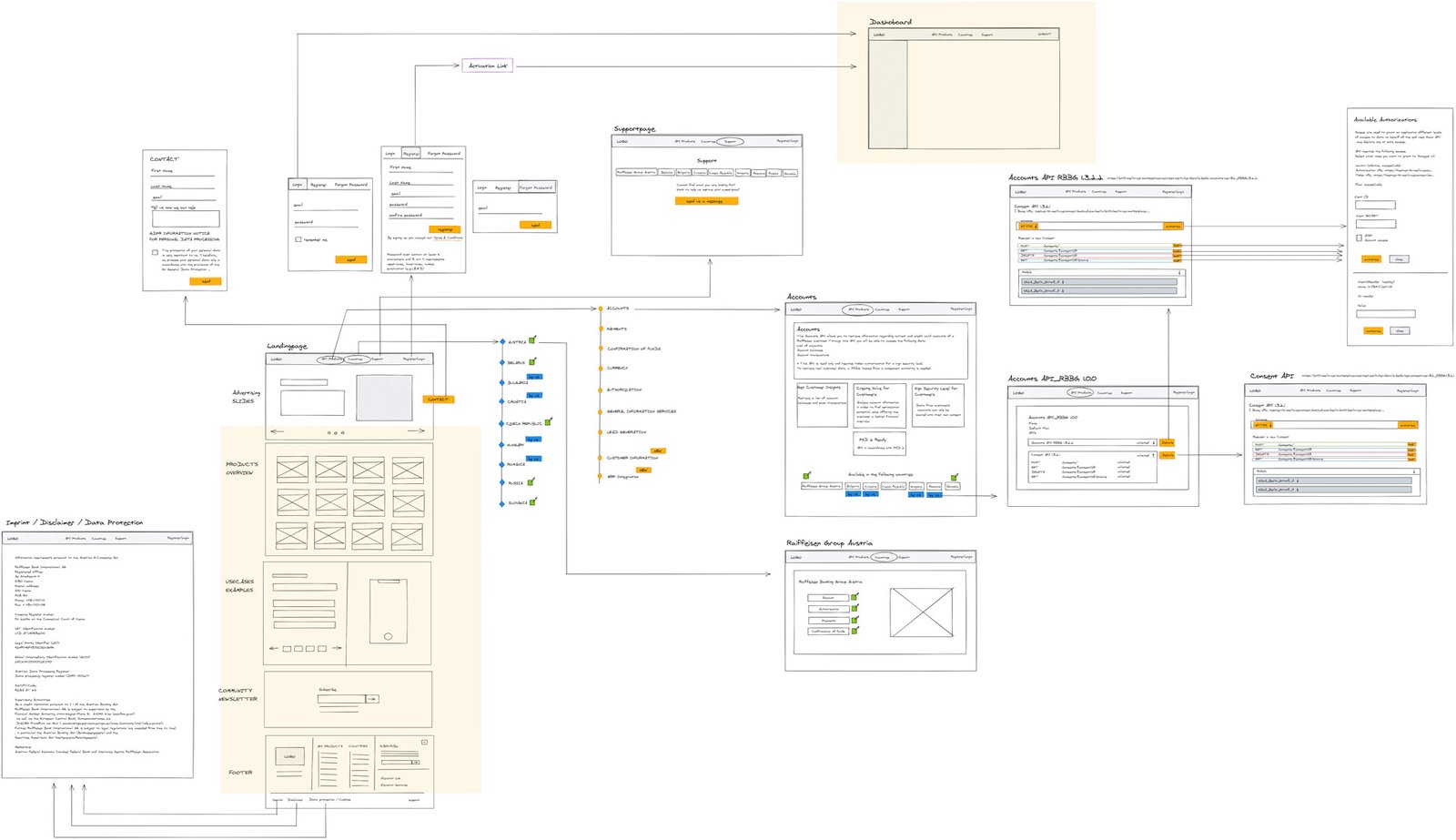Select the green checkmark beside Austria
Screen dimensions: 1456x840
532,340
